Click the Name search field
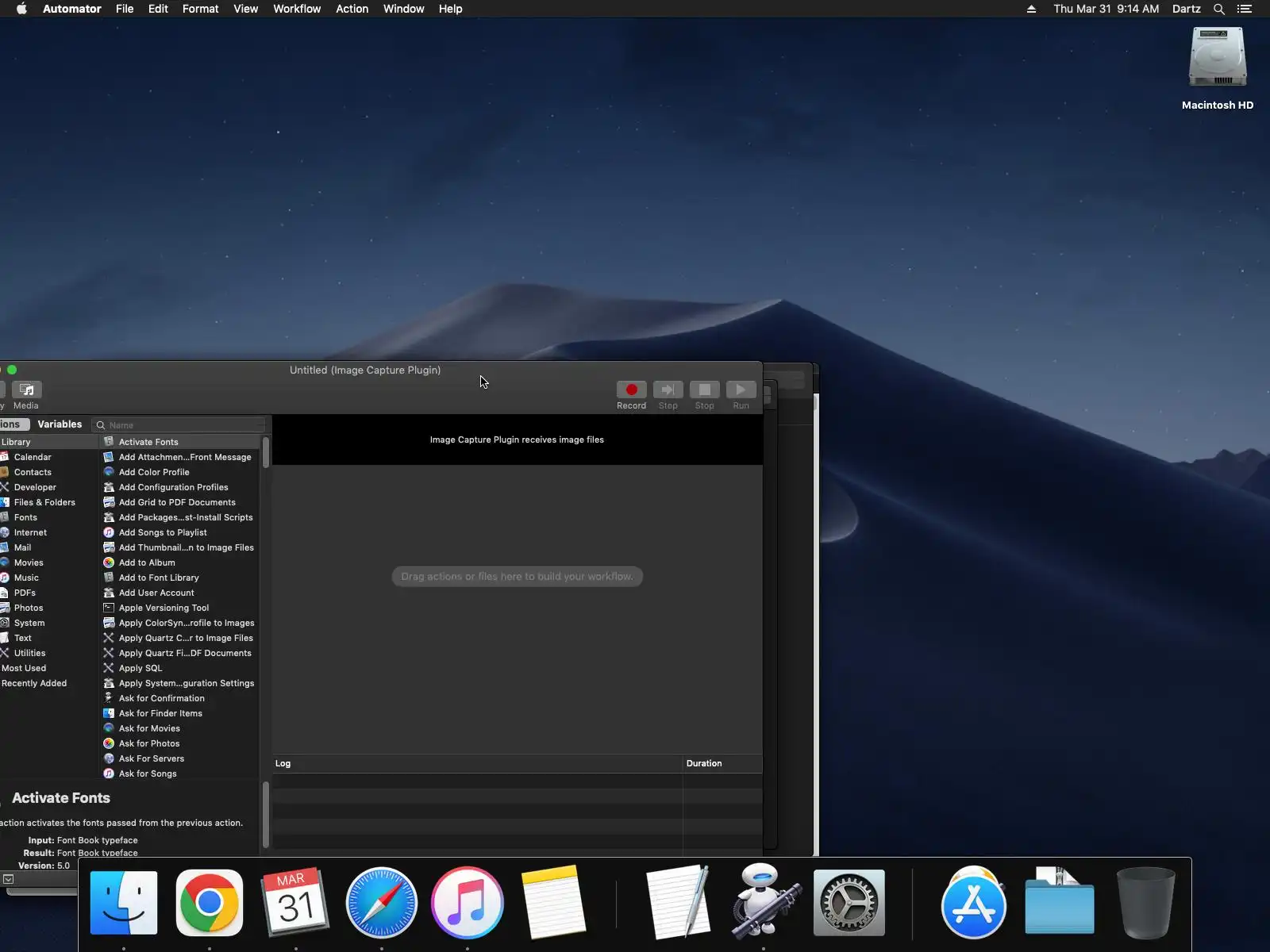1270x952 pixels. (179, 425)
